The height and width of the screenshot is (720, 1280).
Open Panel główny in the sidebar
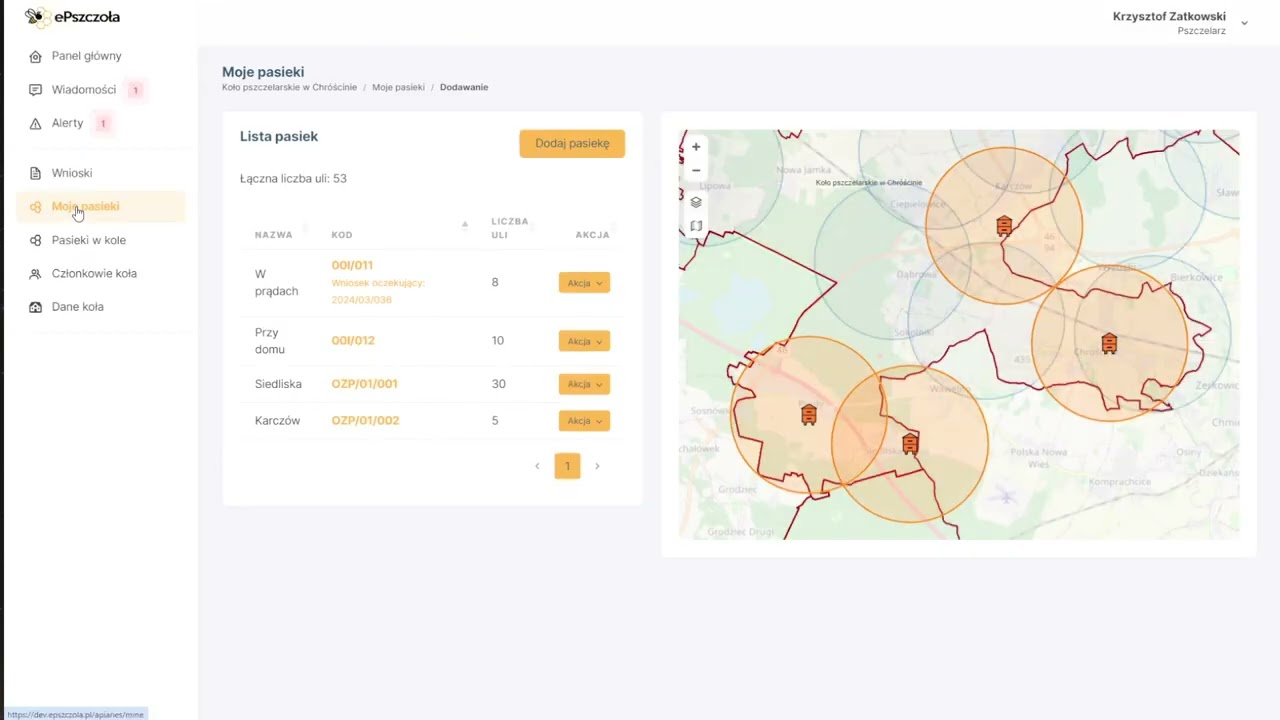(x=87, y=56)
